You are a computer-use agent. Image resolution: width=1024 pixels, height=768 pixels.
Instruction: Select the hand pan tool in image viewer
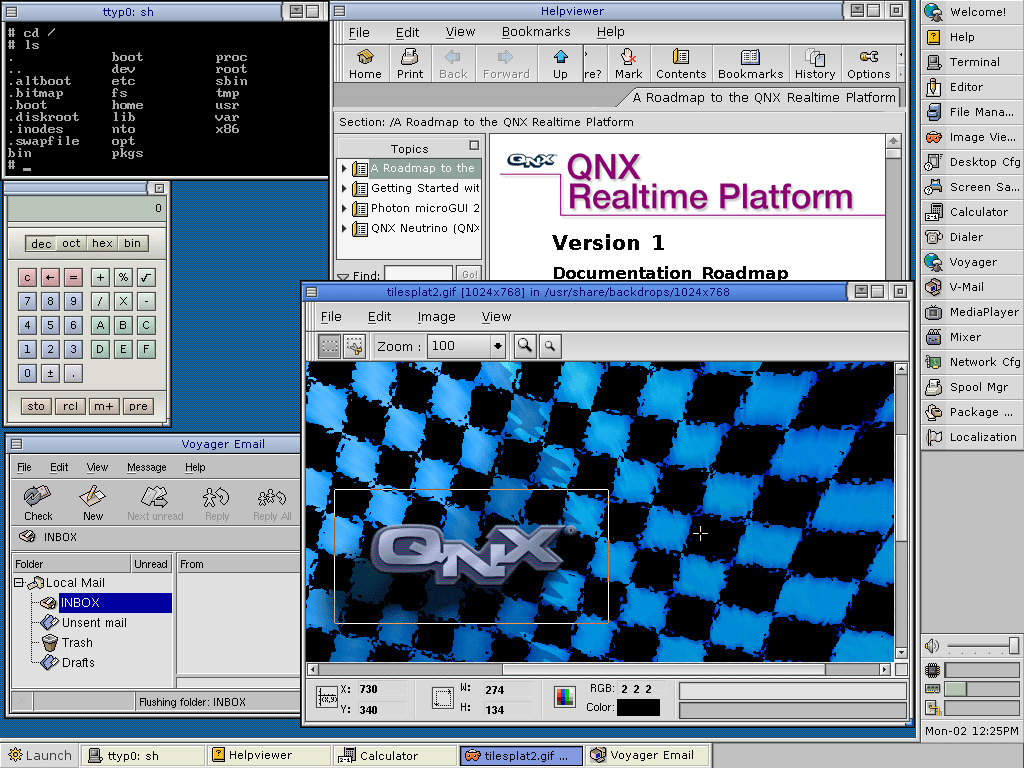[x=355, y=345]
